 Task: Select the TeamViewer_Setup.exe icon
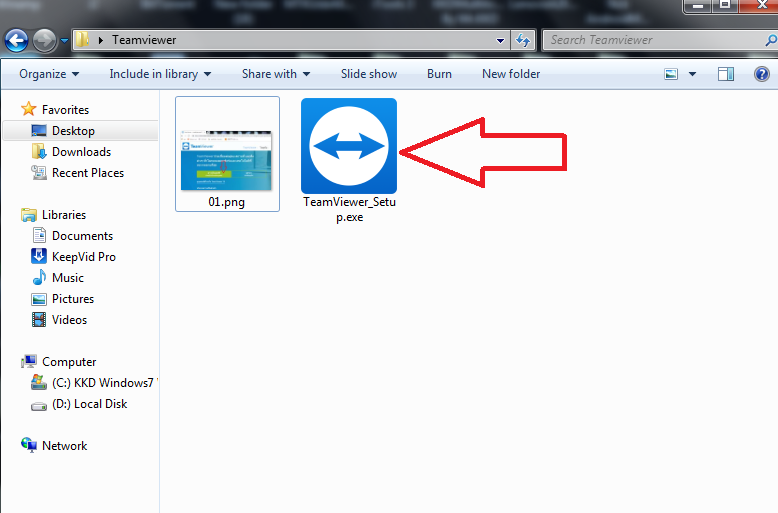pyautogui.click(x=349, y=146)
